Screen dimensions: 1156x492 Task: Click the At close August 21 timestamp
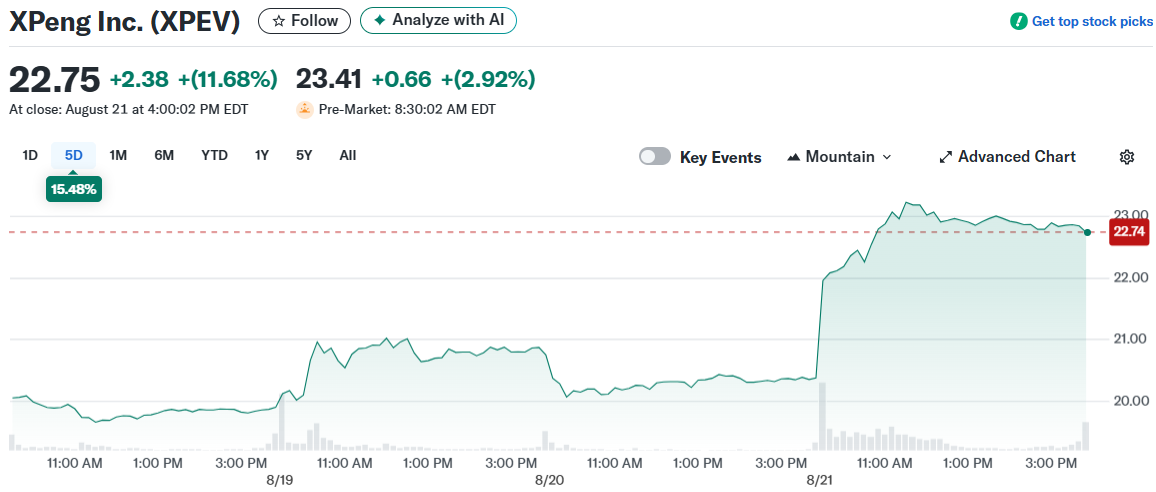click(128, 110)
